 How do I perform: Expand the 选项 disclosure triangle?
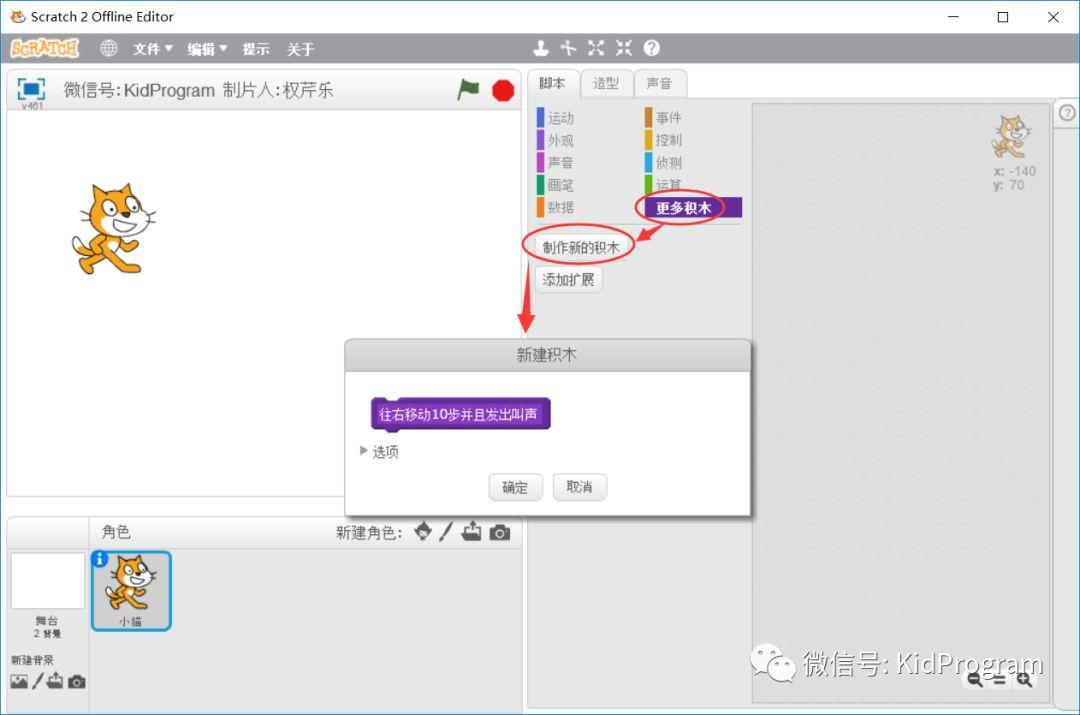364,450
